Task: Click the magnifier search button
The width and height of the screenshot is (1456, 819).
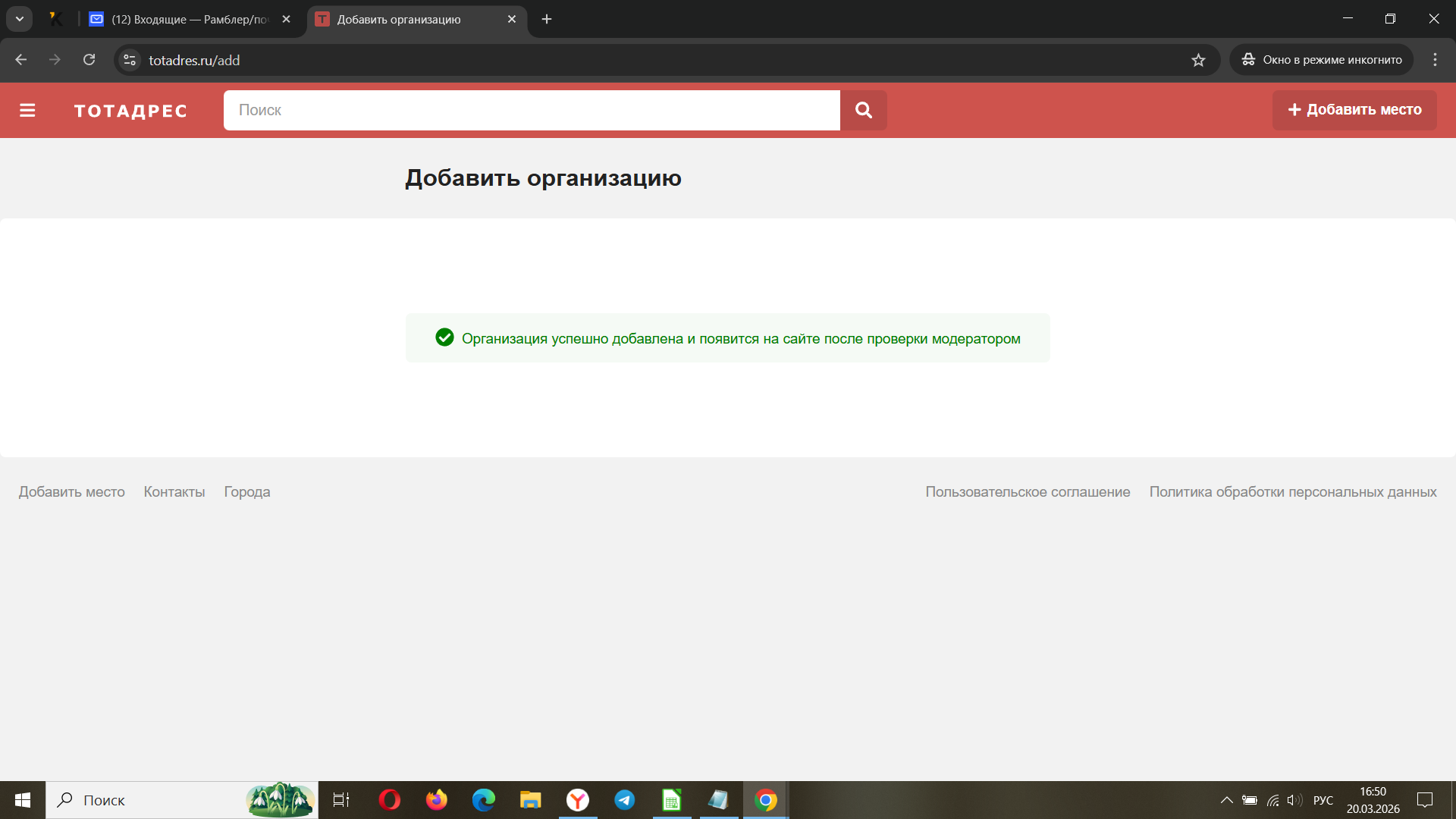Action: [863, 111]
